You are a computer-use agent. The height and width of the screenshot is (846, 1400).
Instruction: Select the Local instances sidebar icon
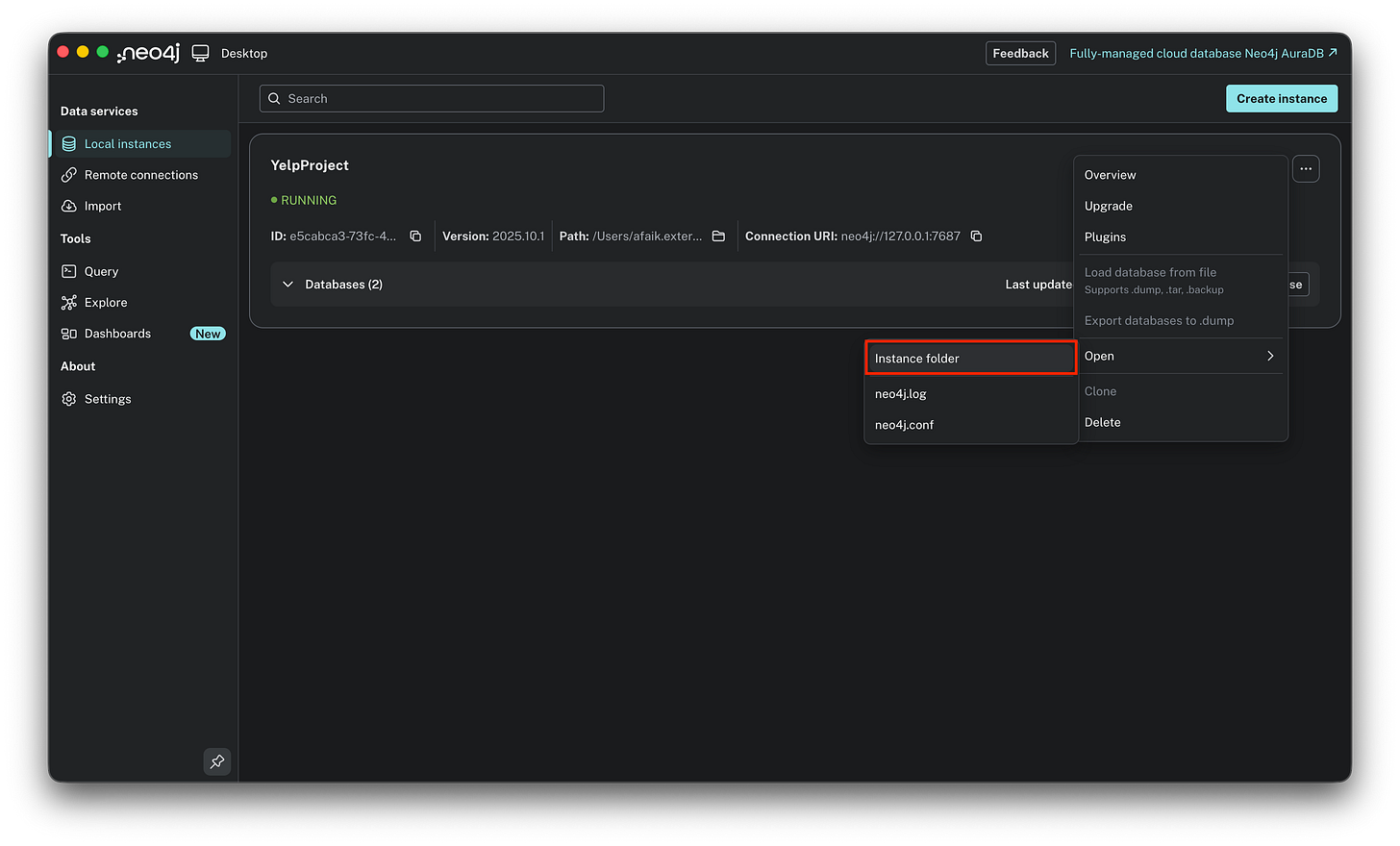(68, 143)
